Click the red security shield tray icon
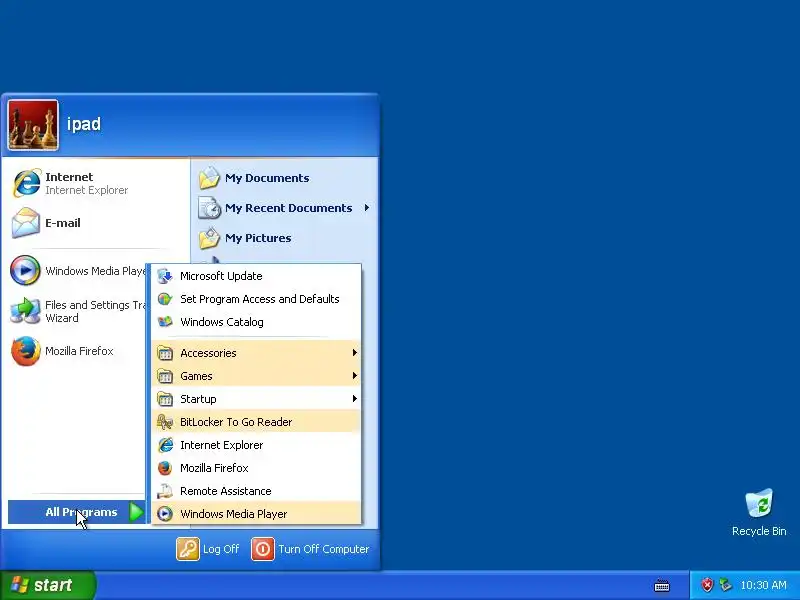 pyautogui.click(x=707, y=585)
